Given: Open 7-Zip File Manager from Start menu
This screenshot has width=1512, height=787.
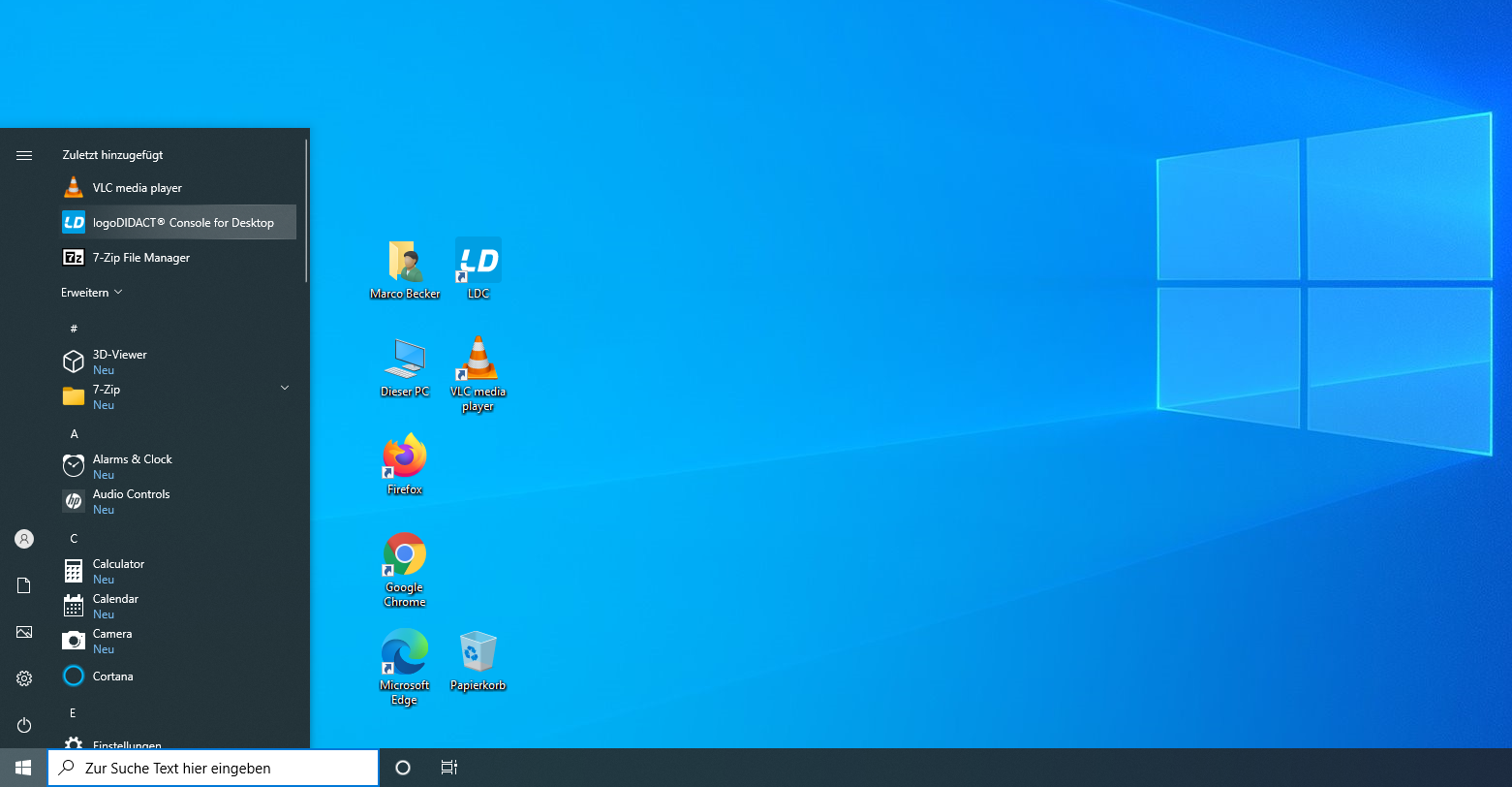Looking at the screenshot, I should tap(178, 258).
